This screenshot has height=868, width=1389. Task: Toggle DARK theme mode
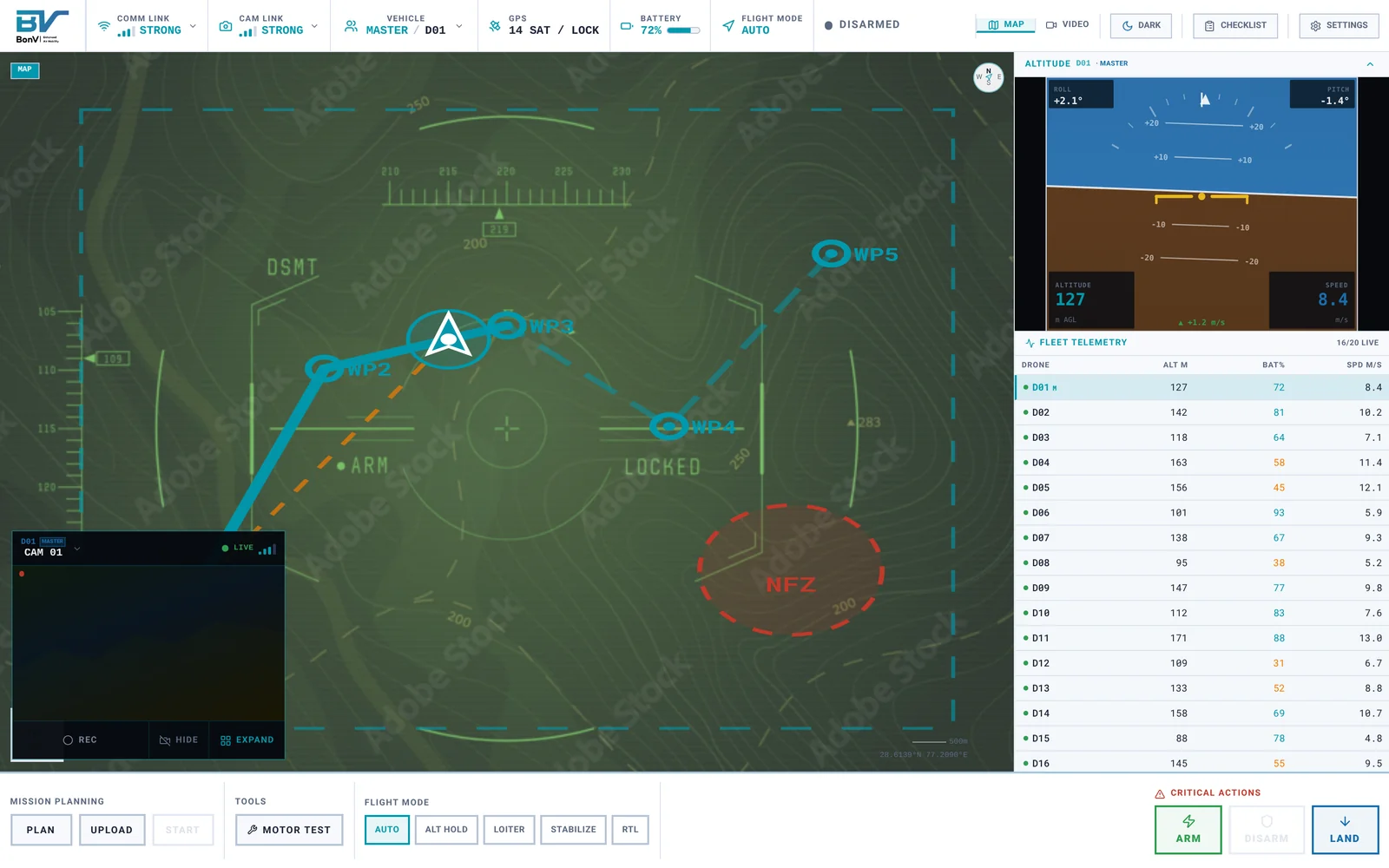1141,25
